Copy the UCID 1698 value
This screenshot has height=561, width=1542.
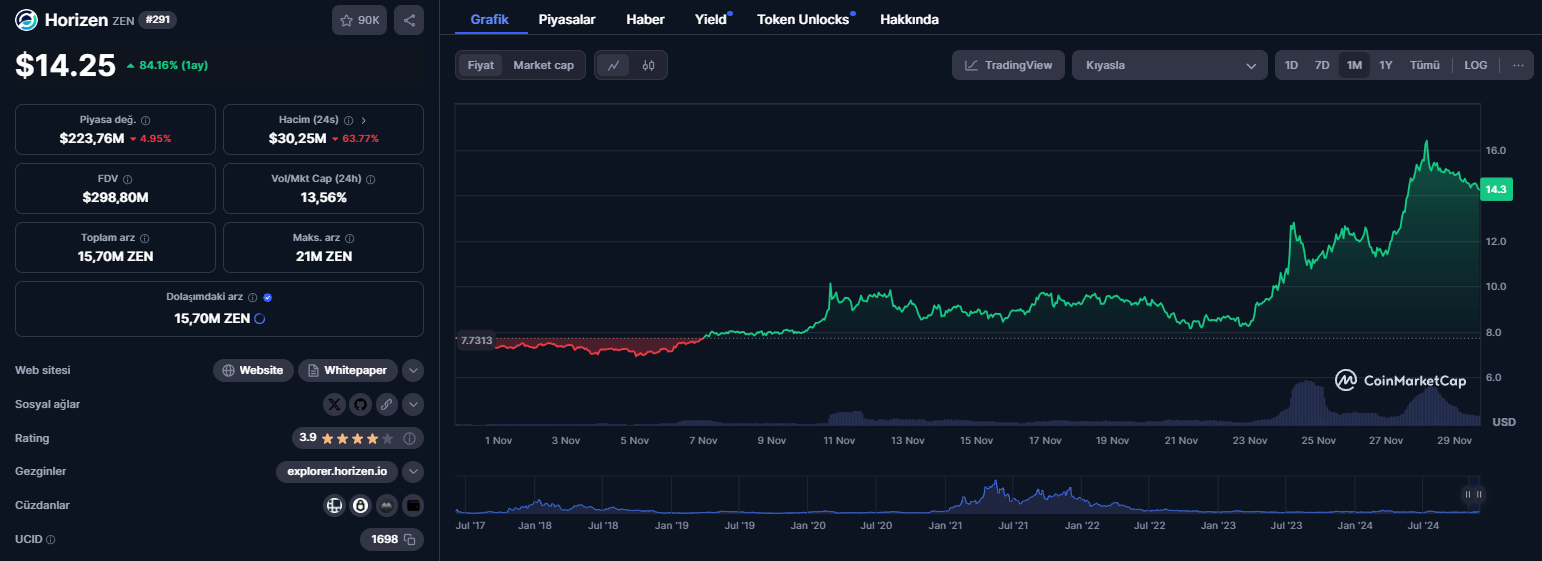pyautogui.click(x=408, y=539)
